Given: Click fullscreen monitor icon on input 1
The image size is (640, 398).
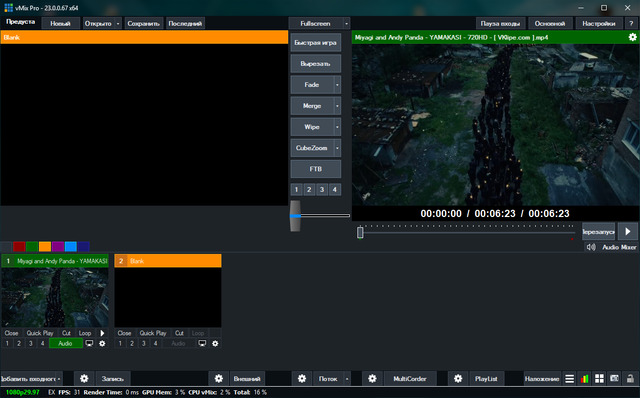Looking at the screenshot, I should pyautogui.click(x=89, y=343).
